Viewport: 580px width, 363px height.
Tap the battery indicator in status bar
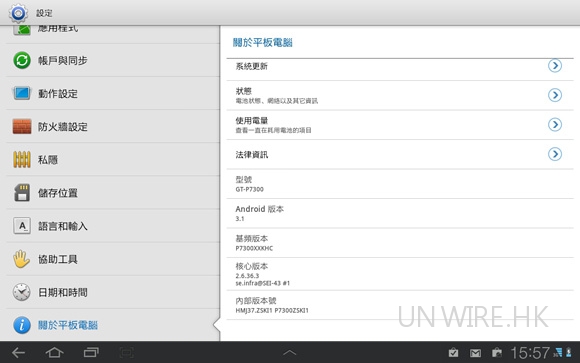click(569, 353)
